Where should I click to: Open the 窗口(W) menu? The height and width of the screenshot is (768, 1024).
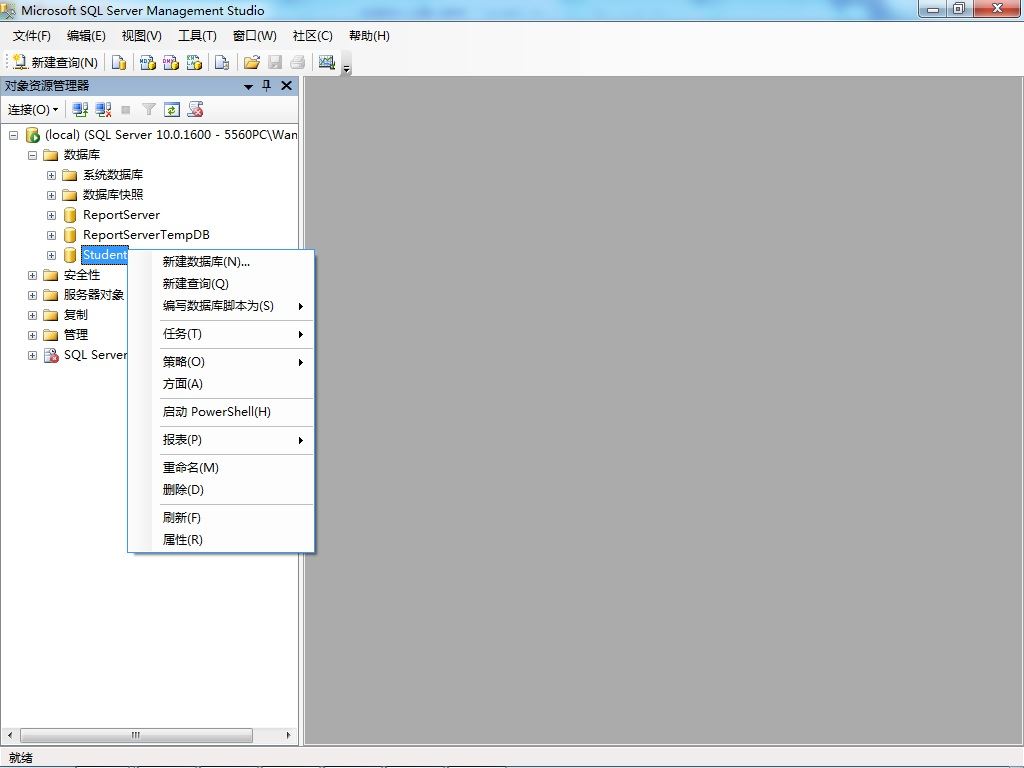pos(255,36)
